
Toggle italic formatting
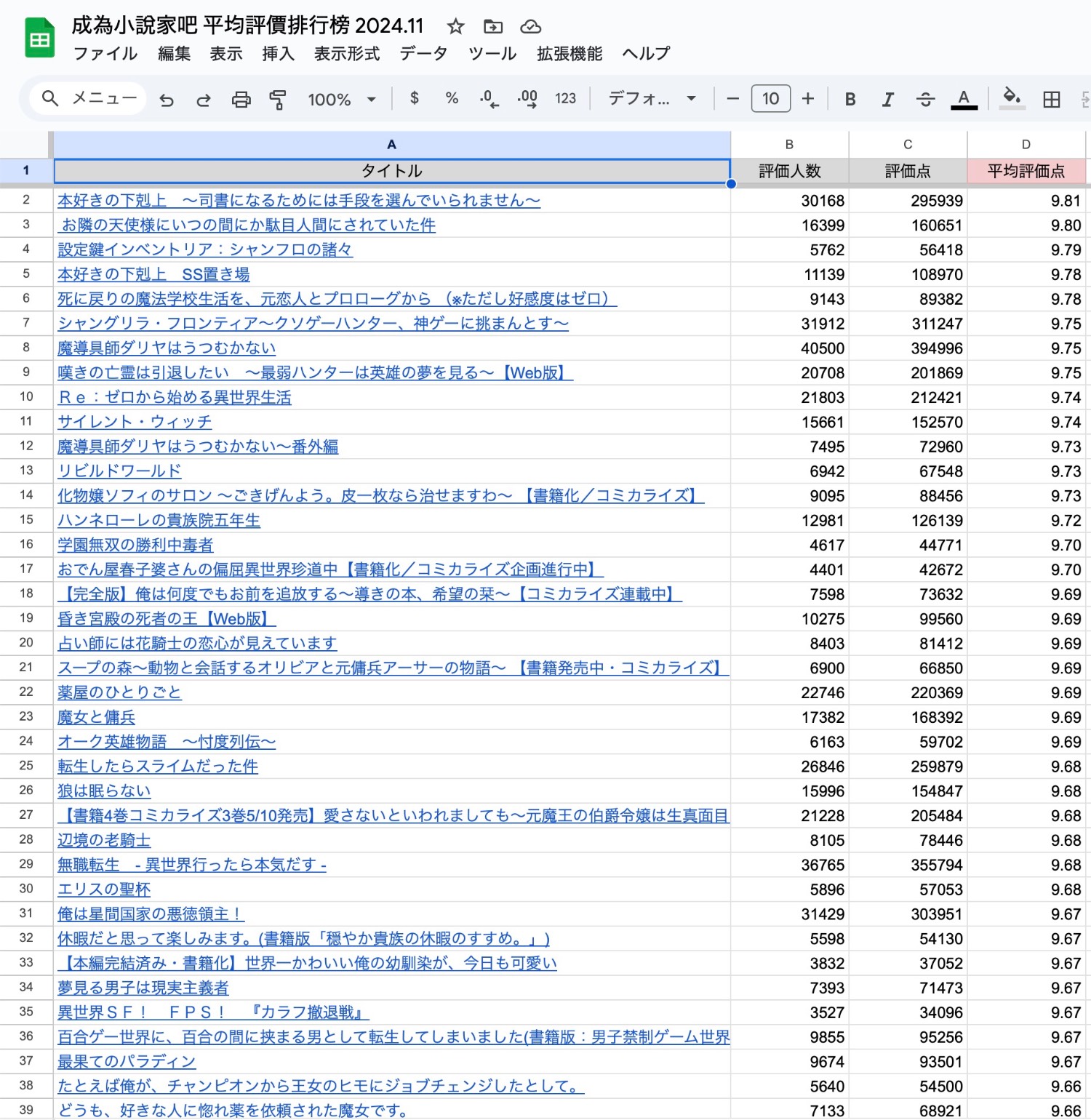coord(887,100)
